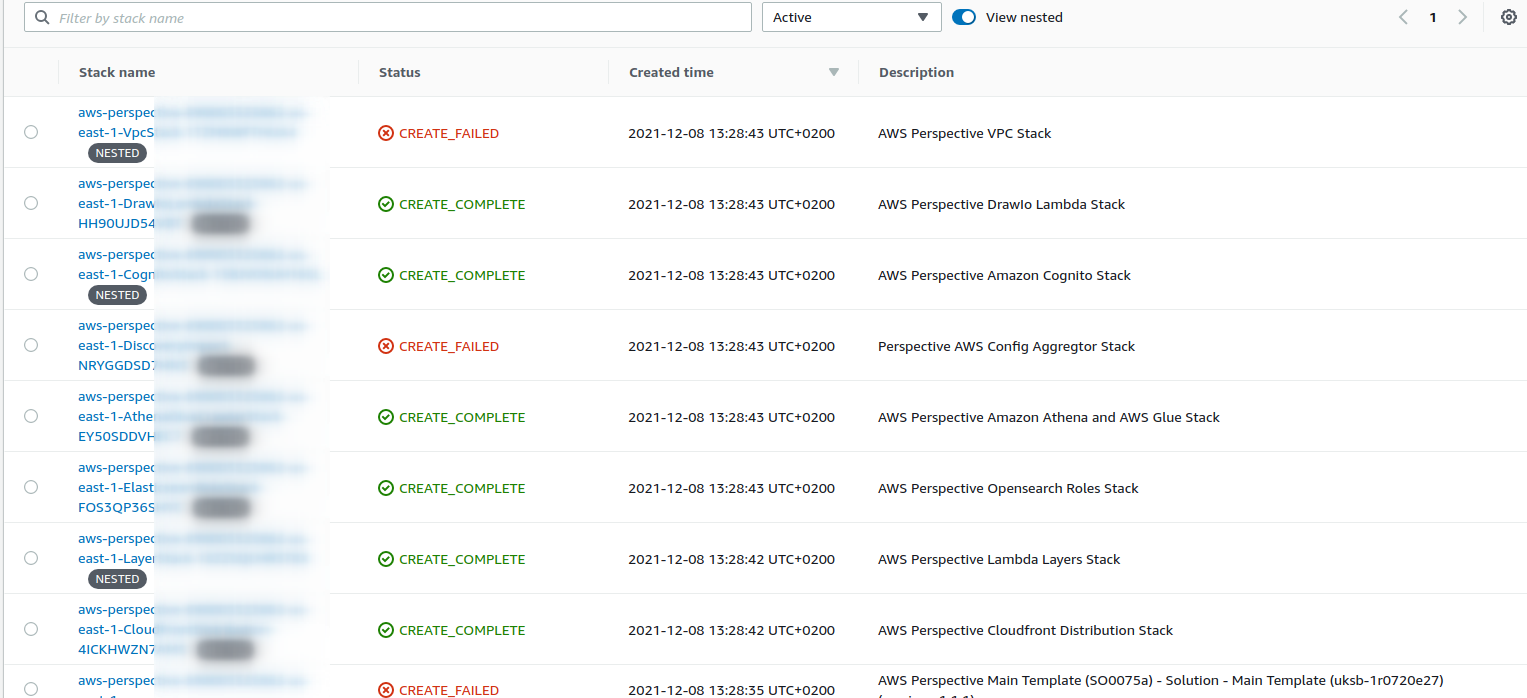
Task: Click CREATE_COMPLETE text for DrawIo Lambda Stack
Action: coord(462,204)
